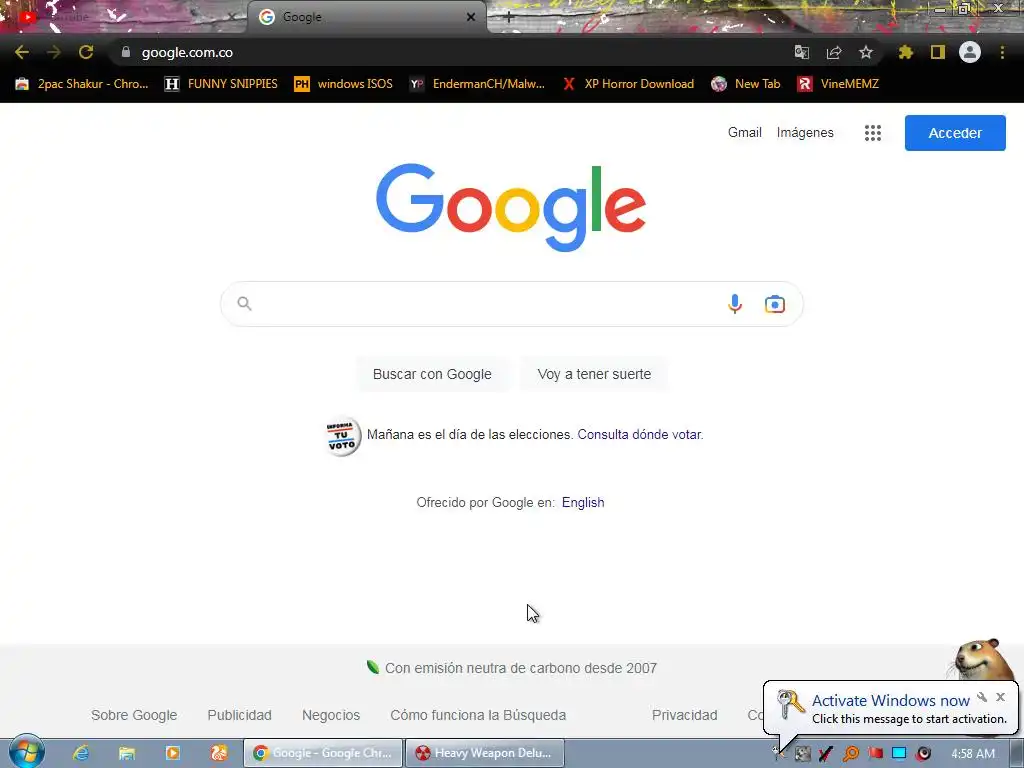Share this page from the address bar
Viewport: 1024px width, 768px height.
(x=834, y=52)
